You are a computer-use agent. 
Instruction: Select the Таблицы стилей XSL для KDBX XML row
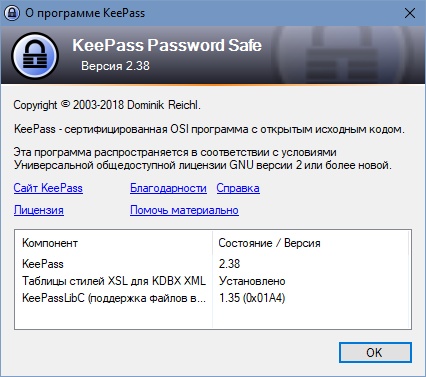212,281
